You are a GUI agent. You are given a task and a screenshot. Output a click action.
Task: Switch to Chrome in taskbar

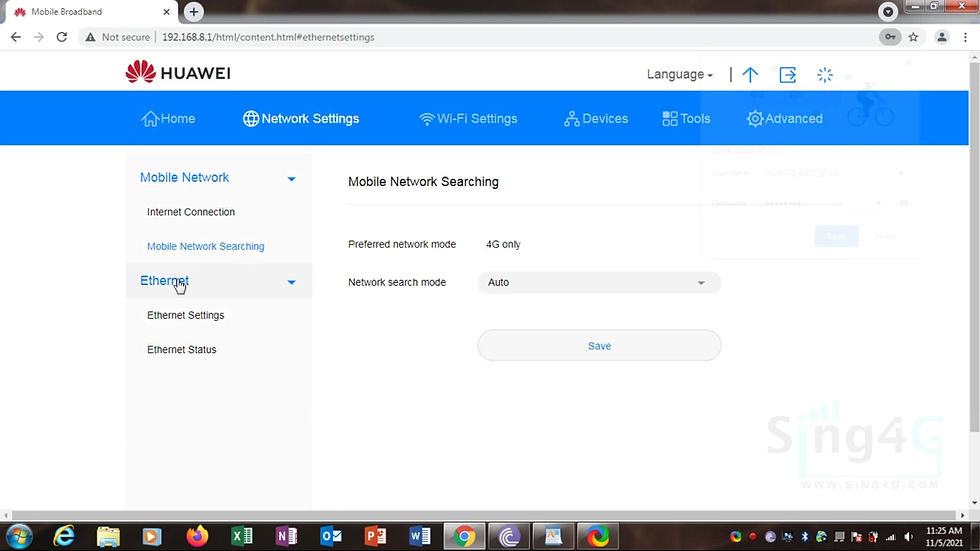464,536
